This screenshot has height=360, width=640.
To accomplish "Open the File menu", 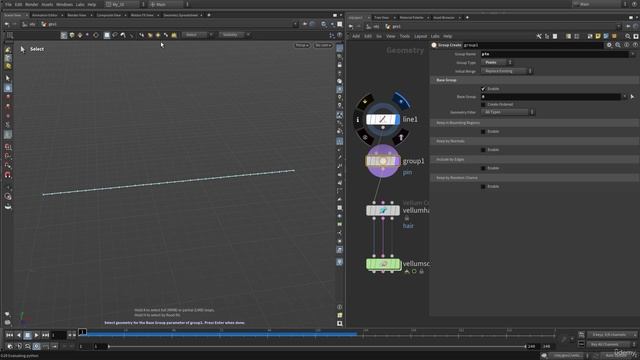I will (x=8, y=4).
